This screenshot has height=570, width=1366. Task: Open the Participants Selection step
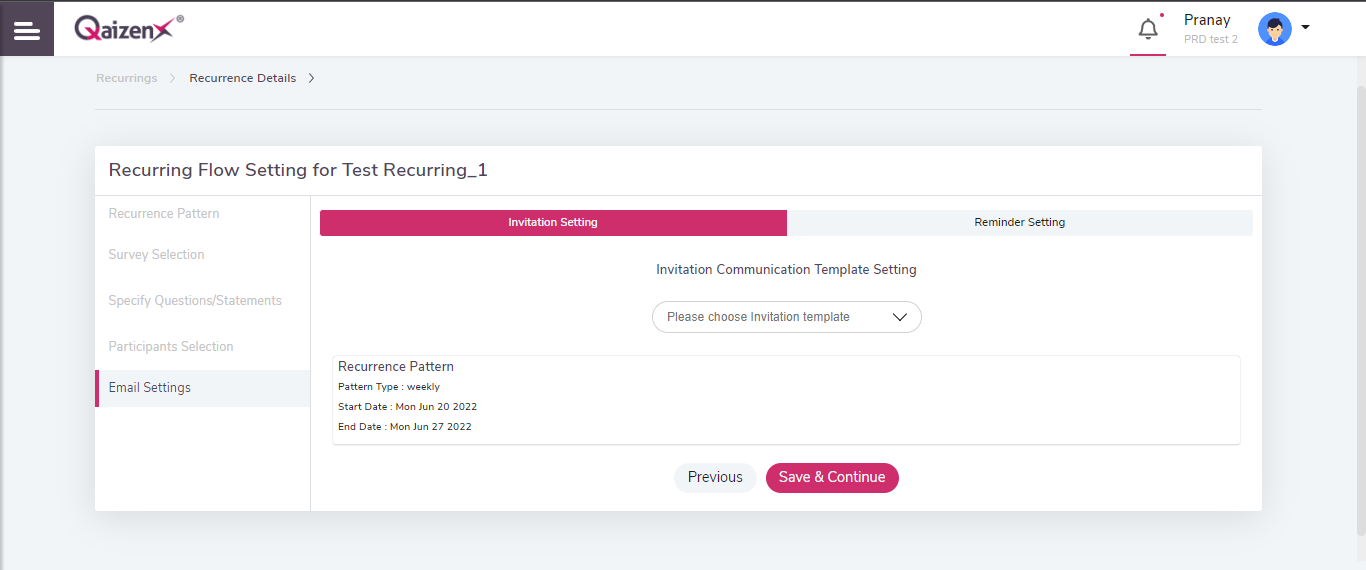171,346
